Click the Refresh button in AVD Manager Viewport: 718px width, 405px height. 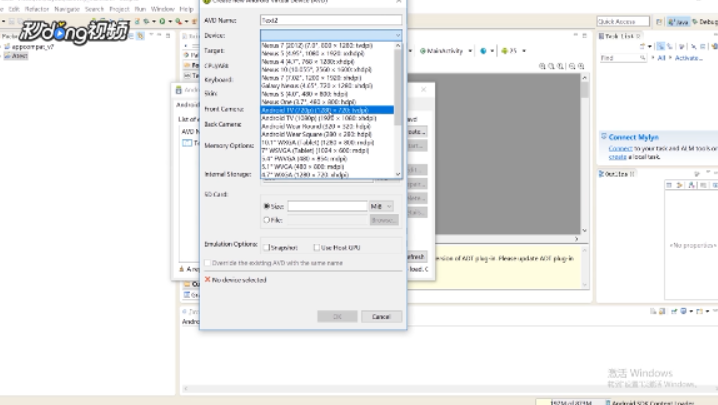coord(417,257)
